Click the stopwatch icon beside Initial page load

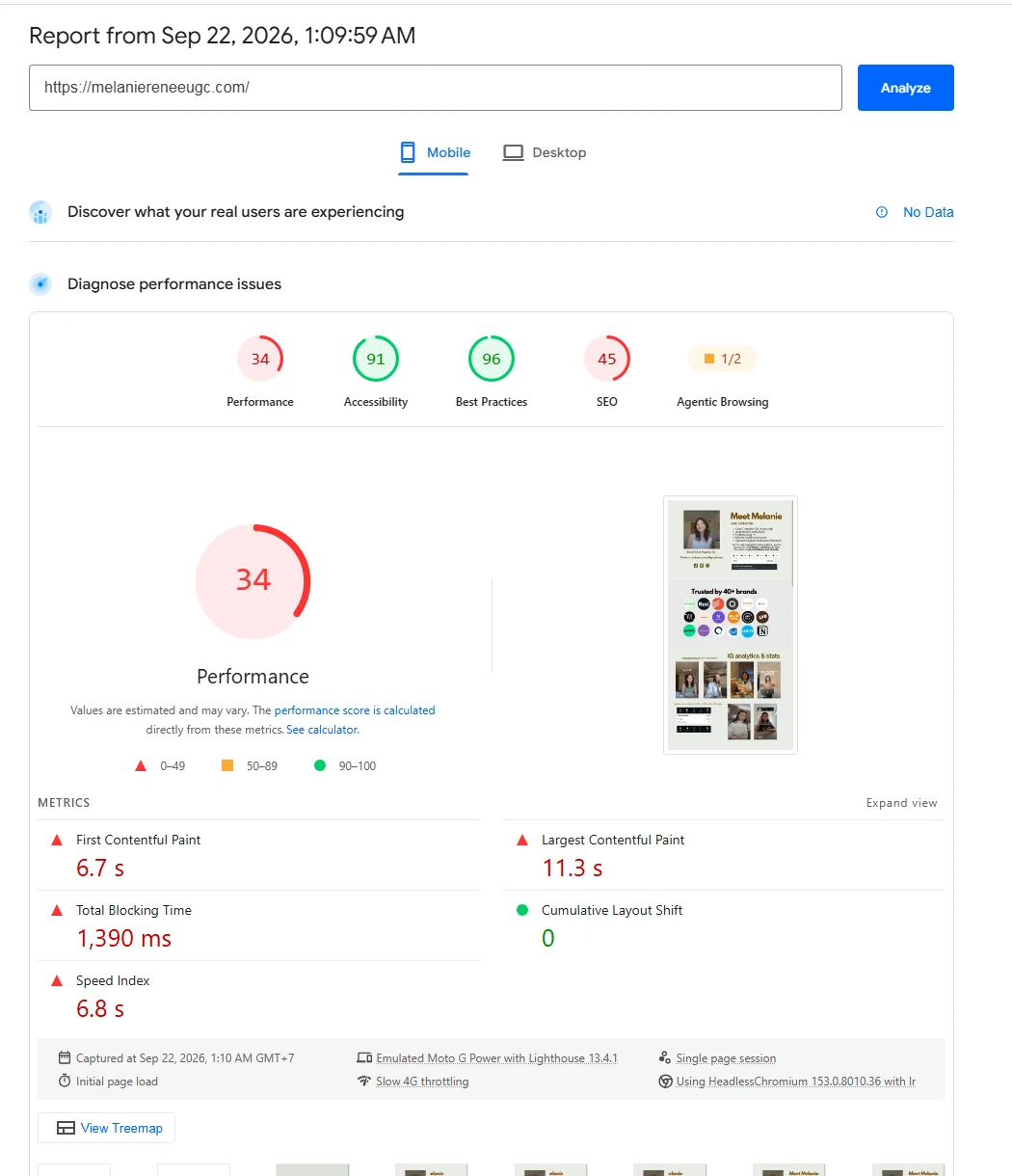[x=65, y=1081]
